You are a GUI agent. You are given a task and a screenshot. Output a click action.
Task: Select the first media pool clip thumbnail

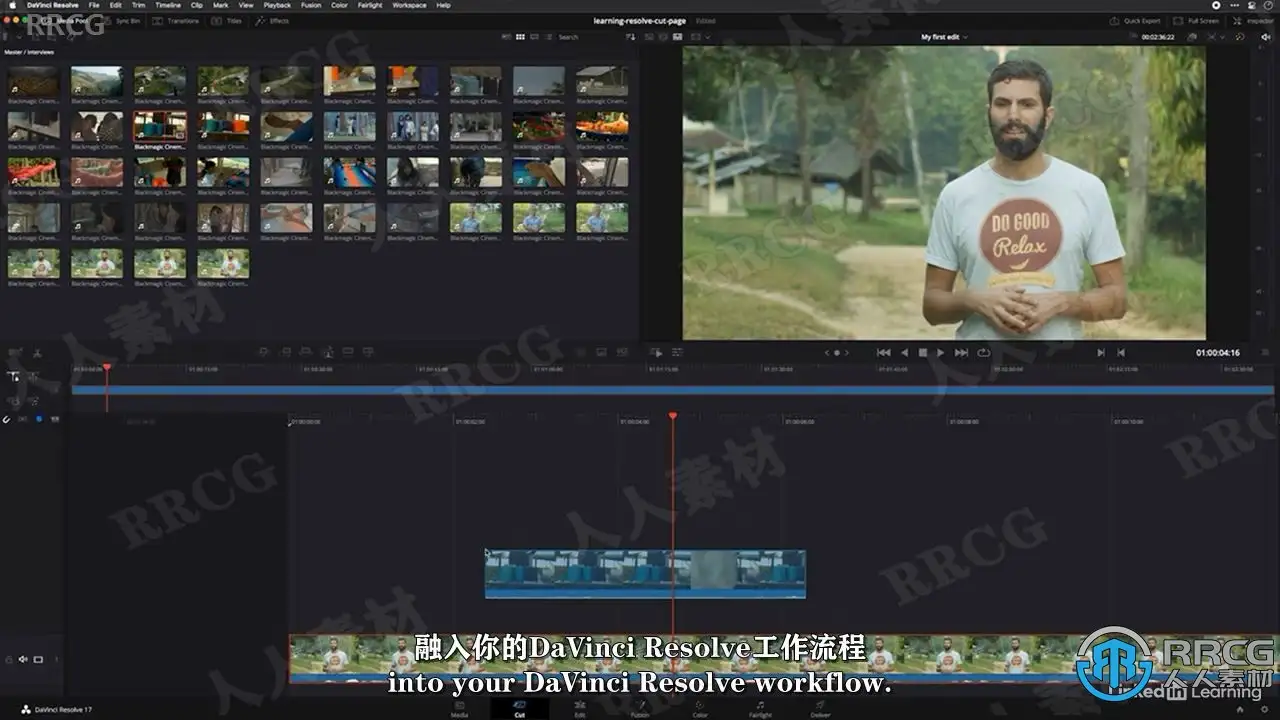(34, 81)
